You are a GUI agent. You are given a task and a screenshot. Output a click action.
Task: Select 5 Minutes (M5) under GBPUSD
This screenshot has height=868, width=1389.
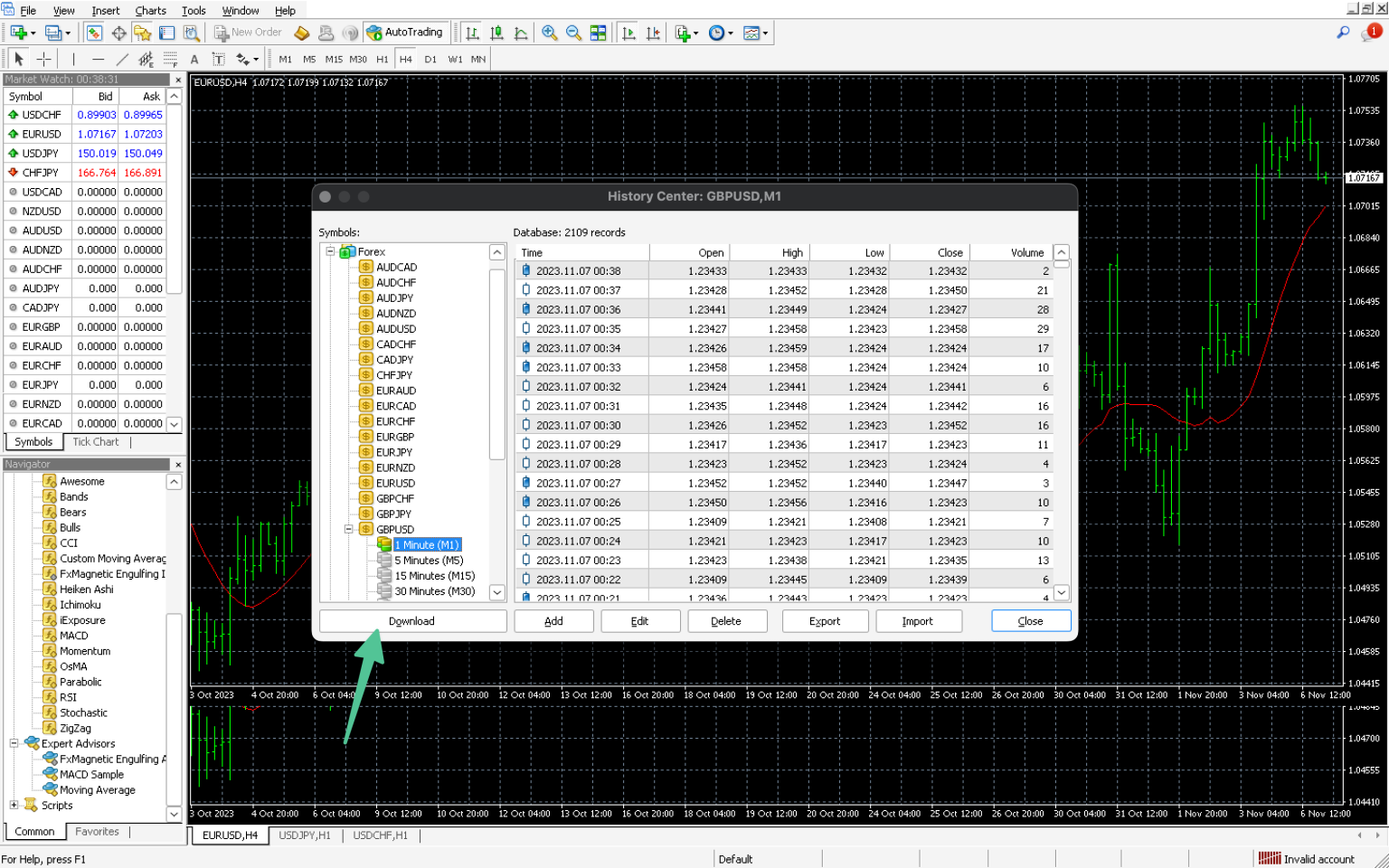coord(429,561)
